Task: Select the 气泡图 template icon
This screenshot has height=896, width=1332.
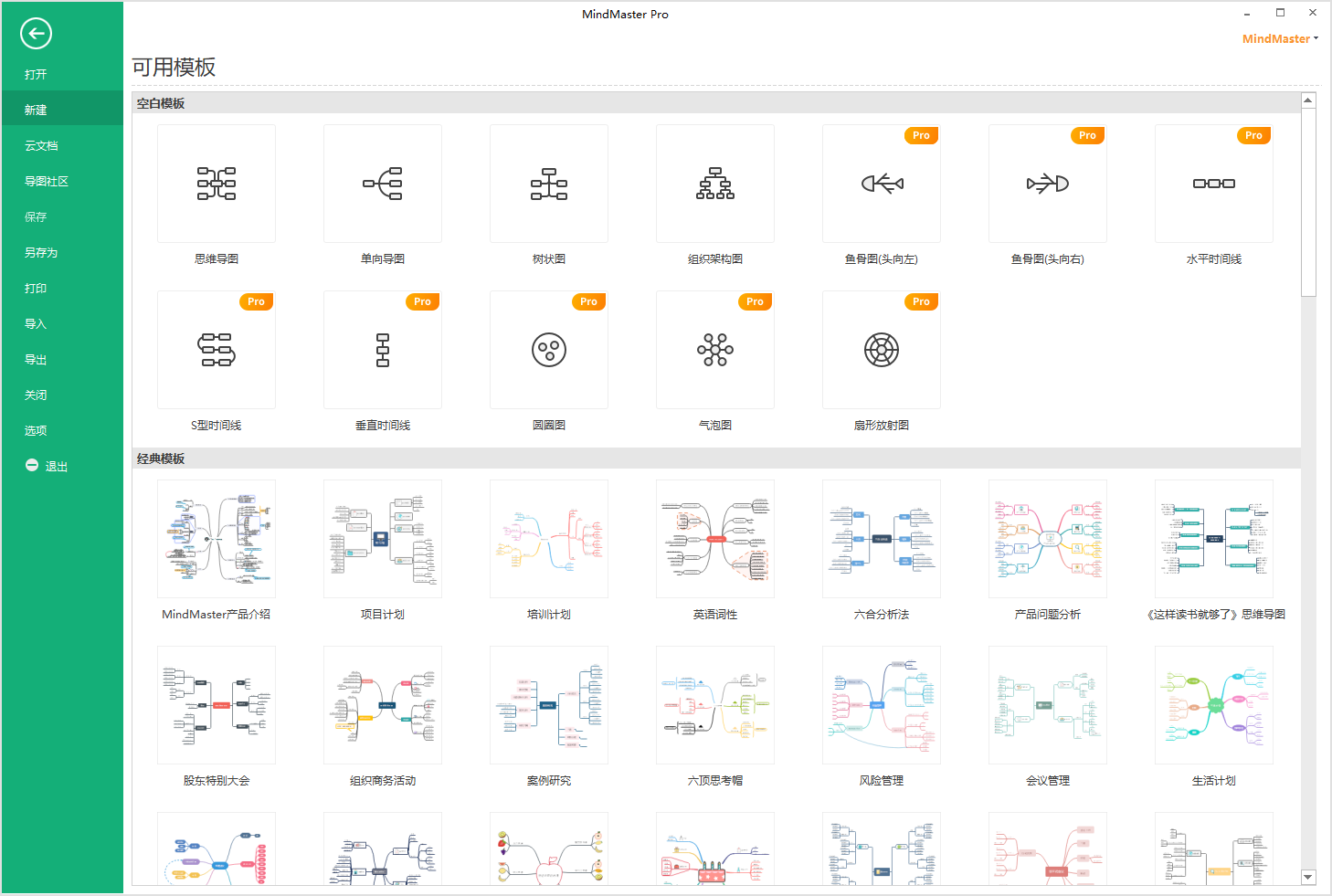Action: 715,350
